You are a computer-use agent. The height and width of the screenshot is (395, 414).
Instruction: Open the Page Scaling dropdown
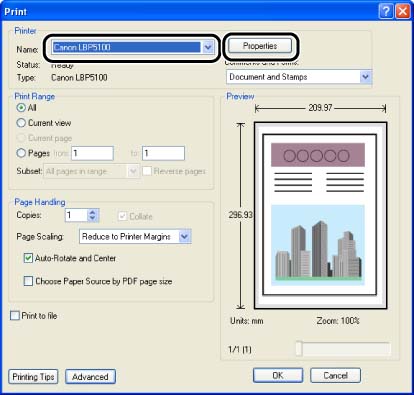(184, 237)
